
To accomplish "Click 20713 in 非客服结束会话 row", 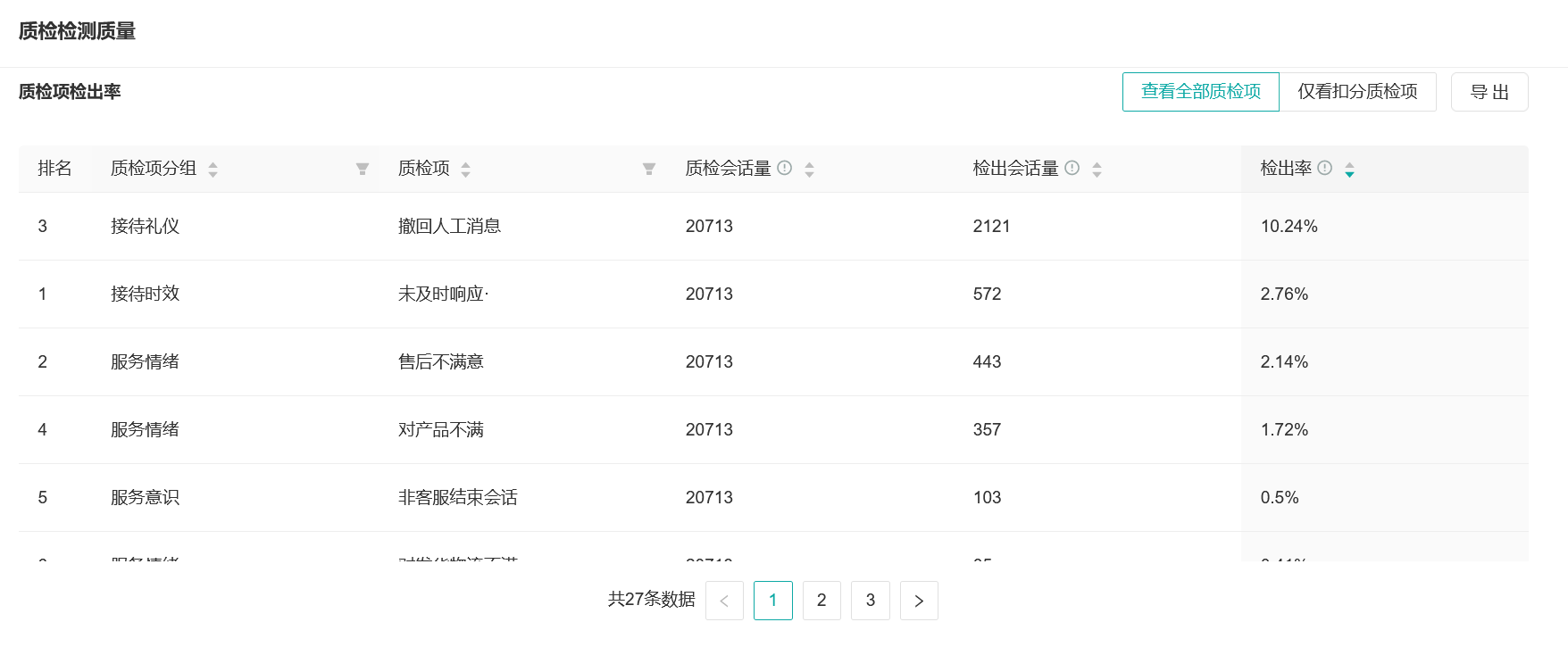I will [x=709, y=498].
